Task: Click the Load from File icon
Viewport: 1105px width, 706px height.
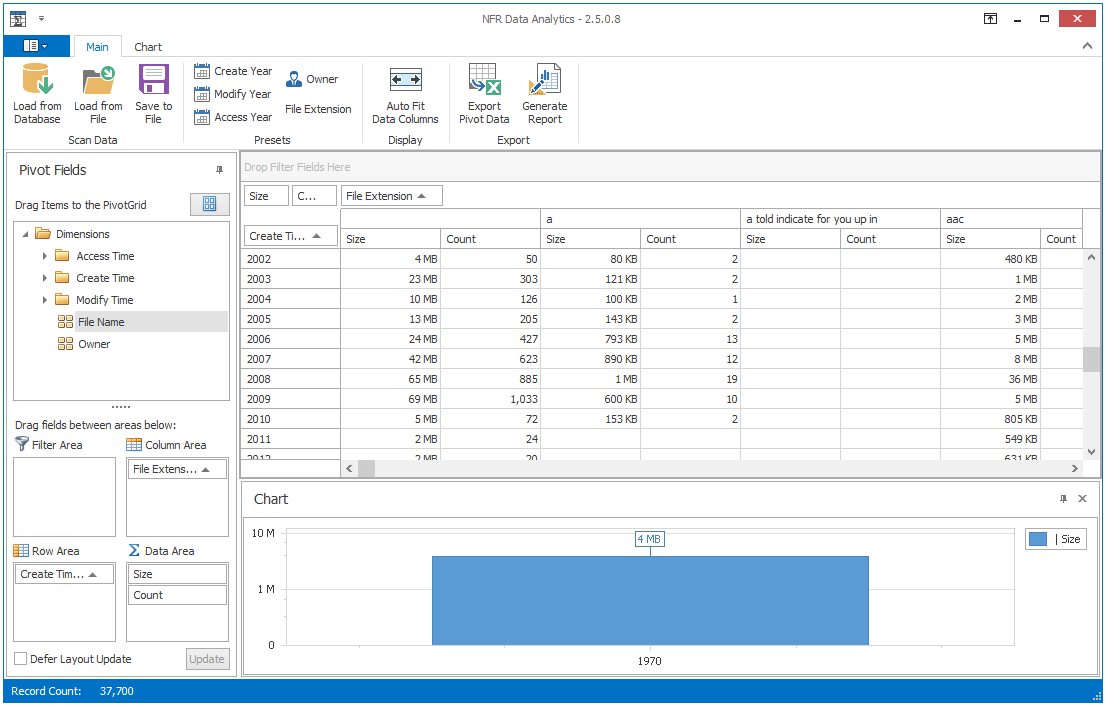Action: pyautogui.click(x=98, y=80)
